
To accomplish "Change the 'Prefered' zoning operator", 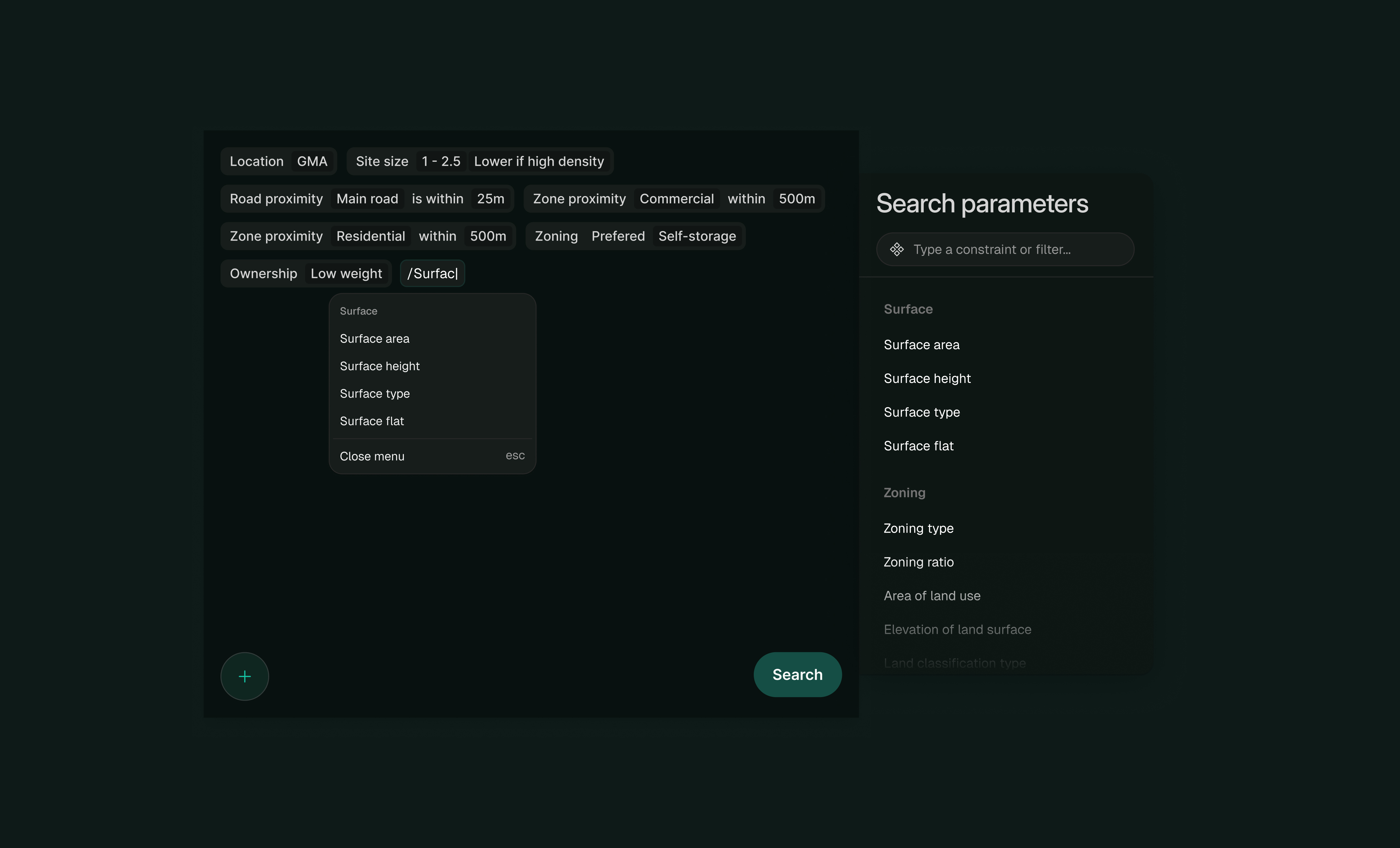I will click(618, 237).
